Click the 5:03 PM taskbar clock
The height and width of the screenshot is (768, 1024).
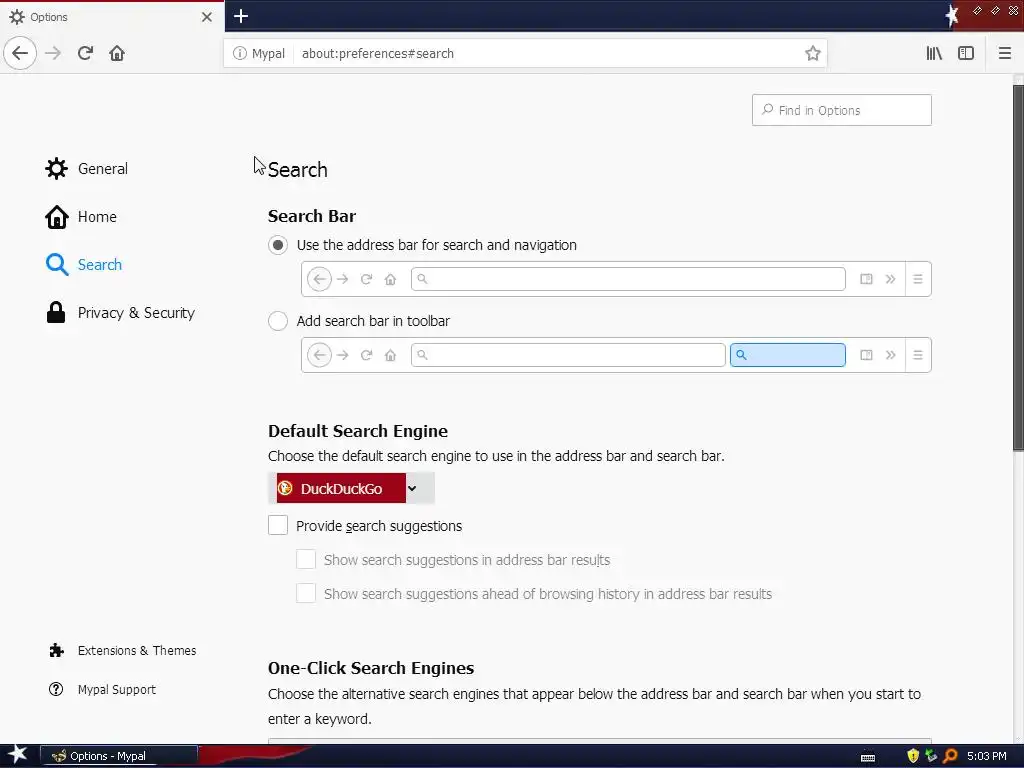pos(986,756)
